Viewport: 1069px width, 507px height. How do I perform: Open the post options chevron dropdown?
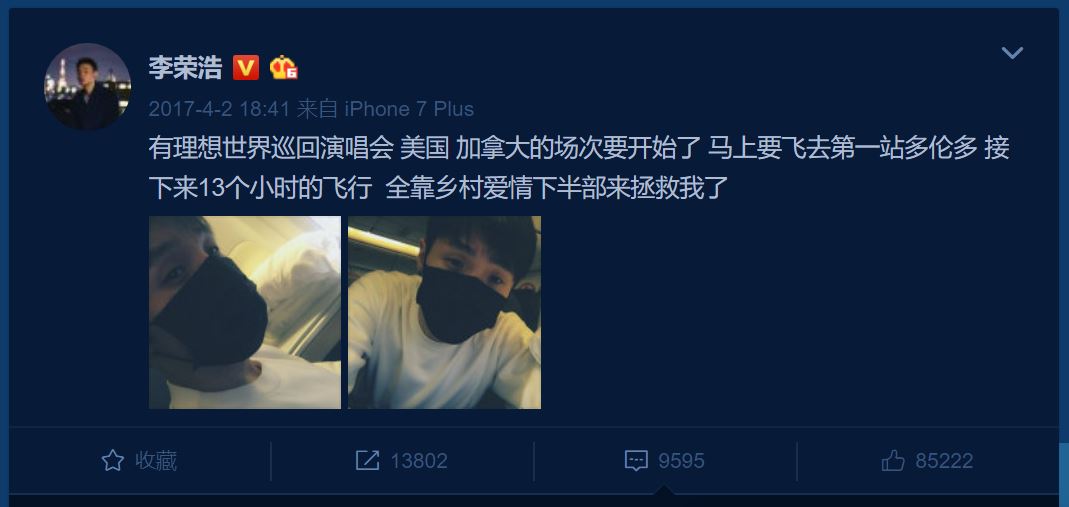[x=1012, y=52]
